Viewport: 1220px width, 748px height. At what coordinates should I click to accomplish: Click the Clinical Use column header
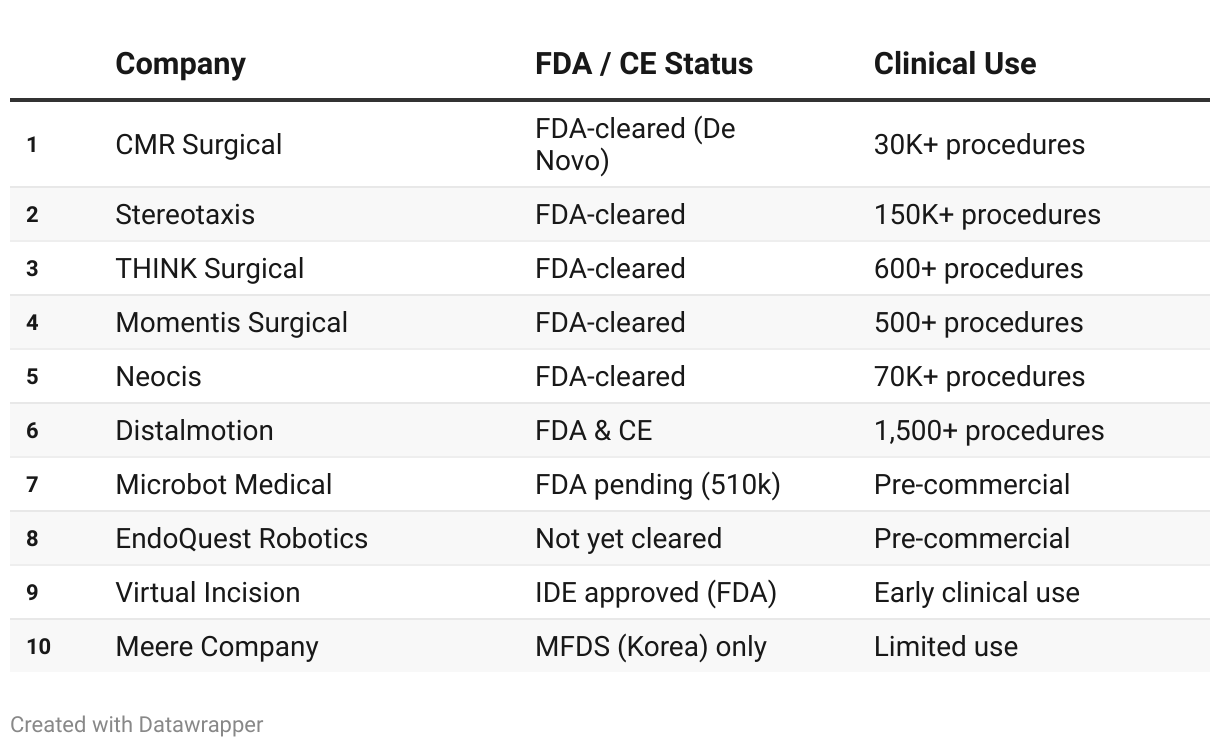coord(954,64)
